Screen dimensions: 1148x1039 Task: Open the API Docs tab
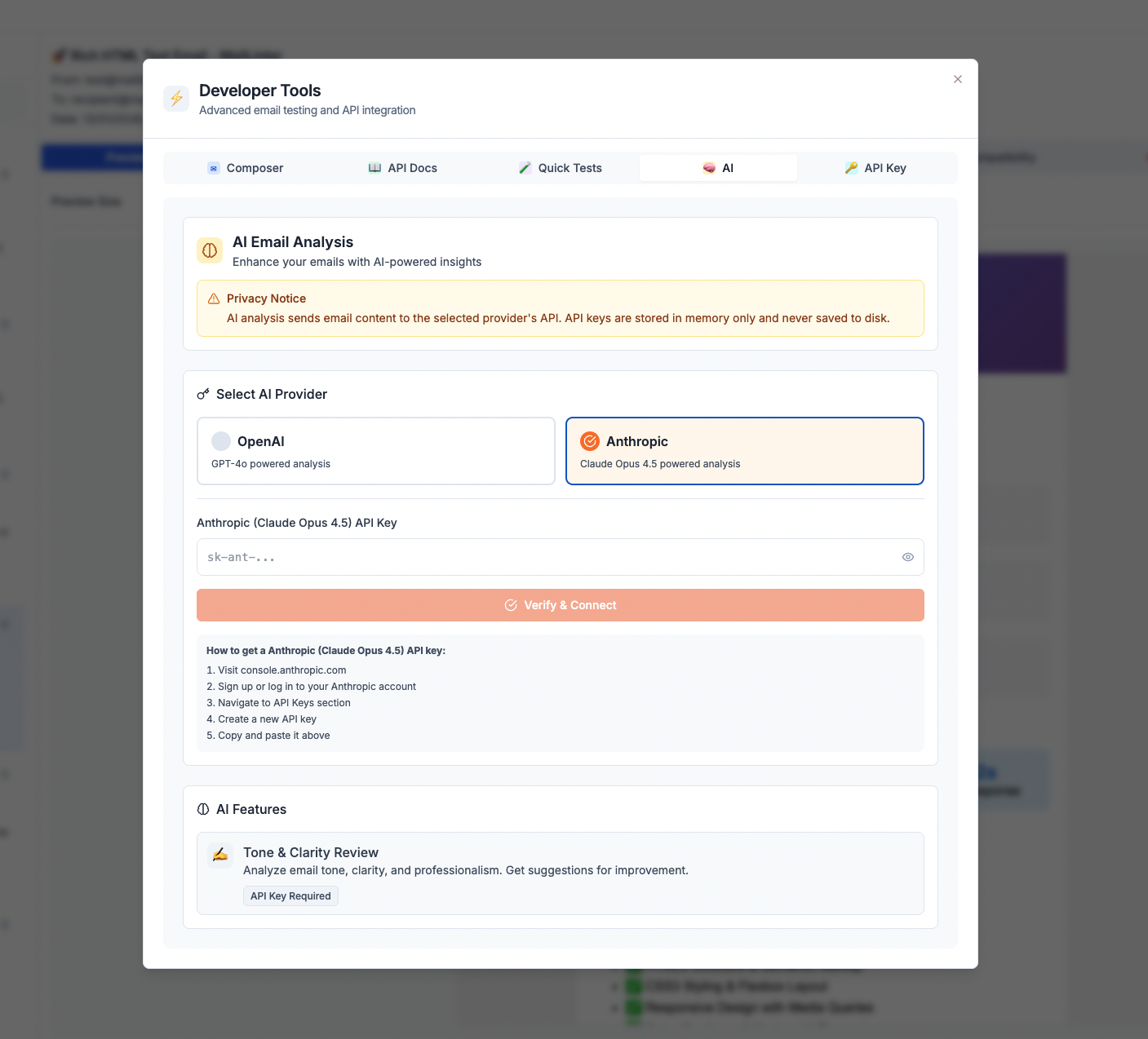402,168
